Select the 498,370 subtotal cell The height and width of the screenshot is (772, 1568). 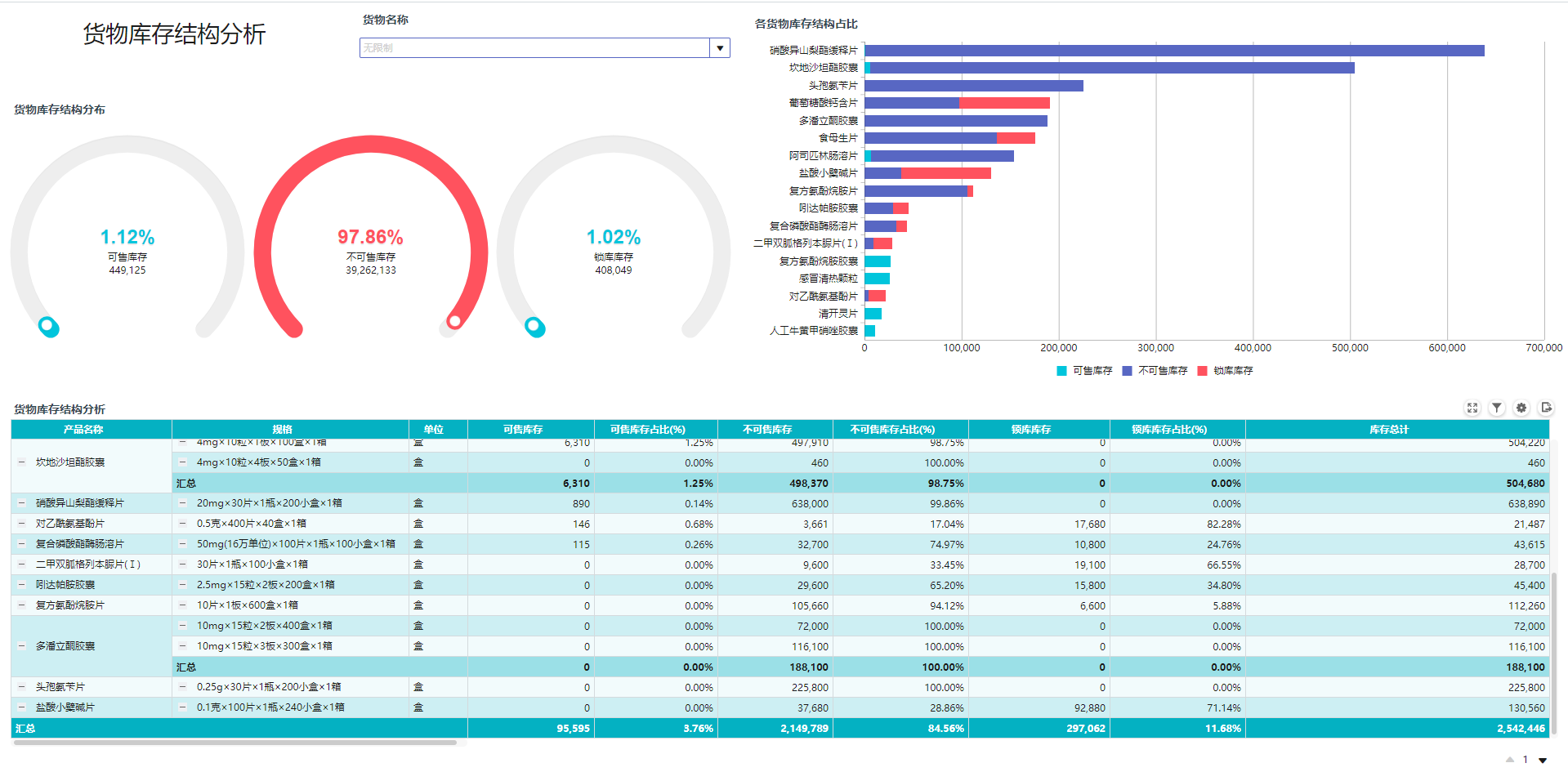(775, 484)
